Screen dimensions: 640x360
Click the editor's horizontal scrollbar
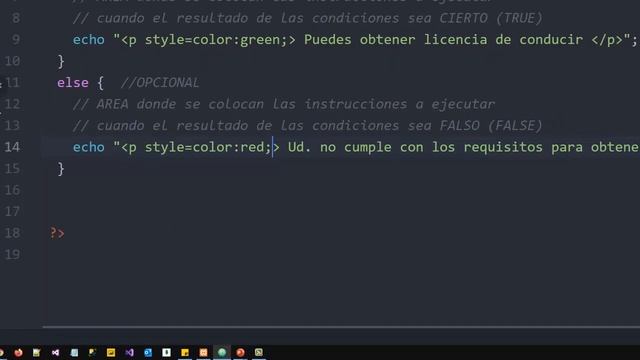(x=341, y=327)
